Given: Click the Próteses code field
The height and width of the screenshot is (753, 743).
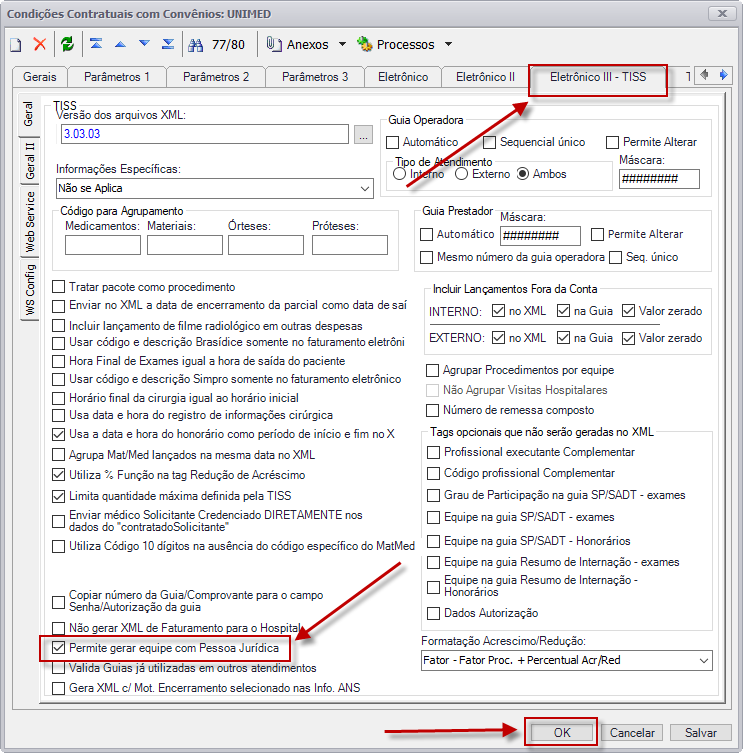Looking at the screenshot, I should click(x=350, y=245).
